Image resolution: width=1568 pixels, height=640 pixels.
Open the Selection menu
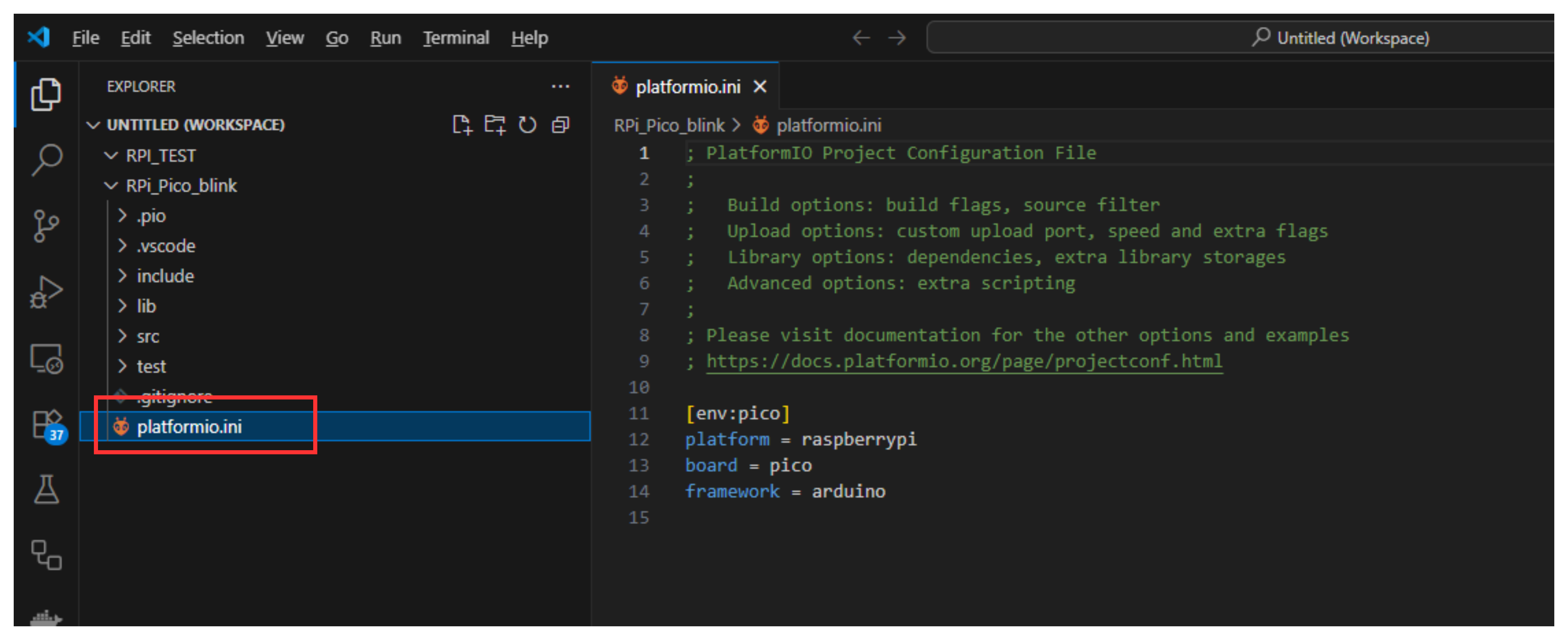coord(208,38)
